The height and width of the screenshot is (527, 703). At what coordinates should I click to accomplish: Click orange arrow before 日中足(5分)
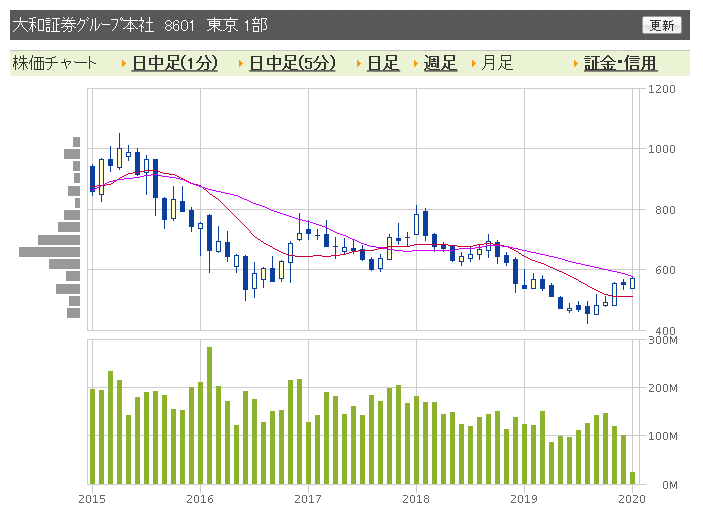(241, 64)
